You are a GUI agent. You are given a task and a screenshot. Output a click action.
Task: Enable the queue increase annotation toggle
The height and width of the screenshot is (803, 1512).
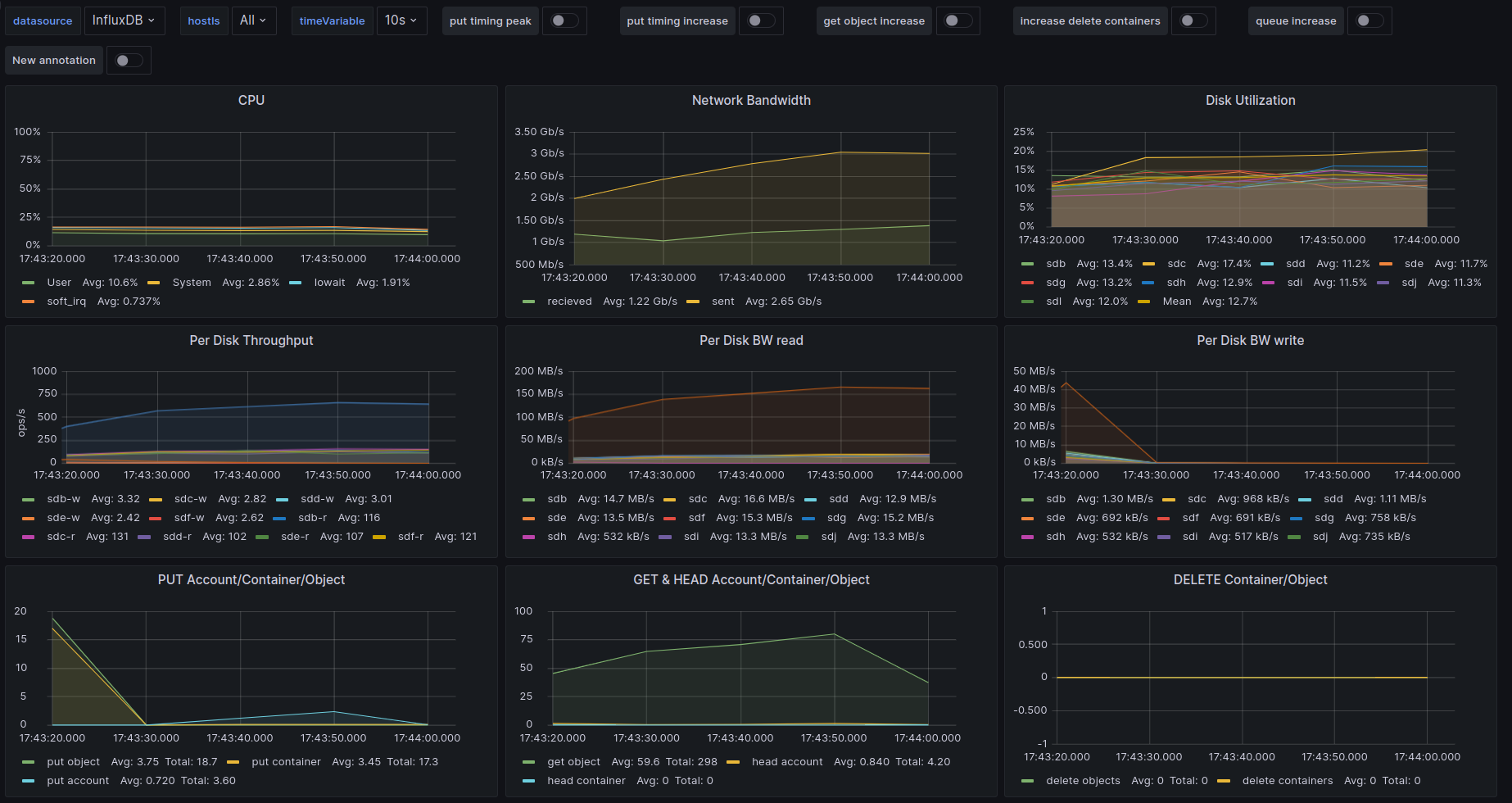(x=1369, y=21)
